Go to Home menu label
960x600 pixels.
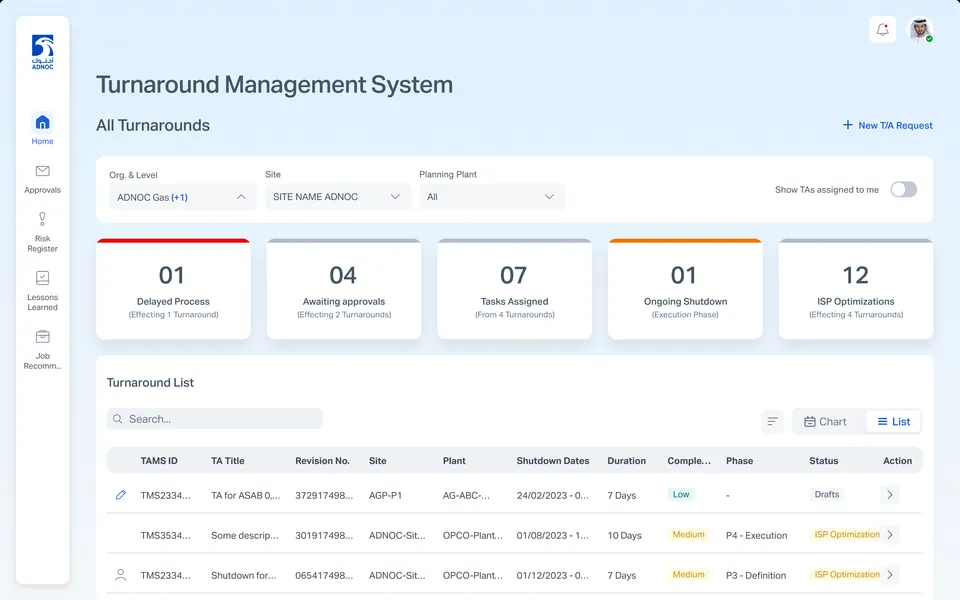(42, 141)
